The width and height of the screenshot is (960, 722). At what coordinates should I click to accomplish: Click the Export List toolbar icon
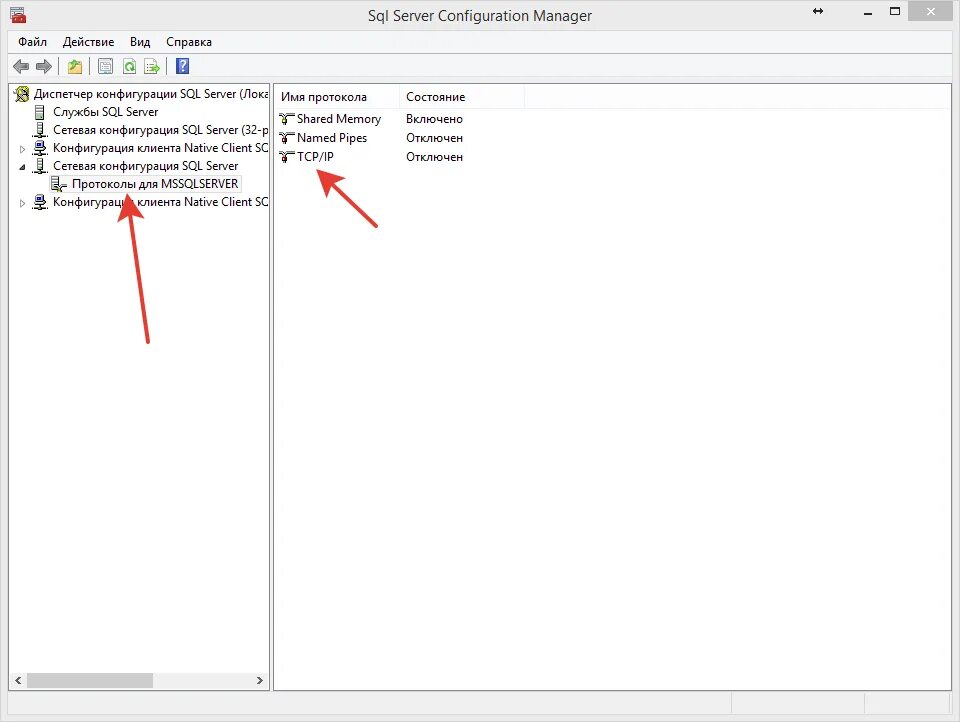coord(151,66)
